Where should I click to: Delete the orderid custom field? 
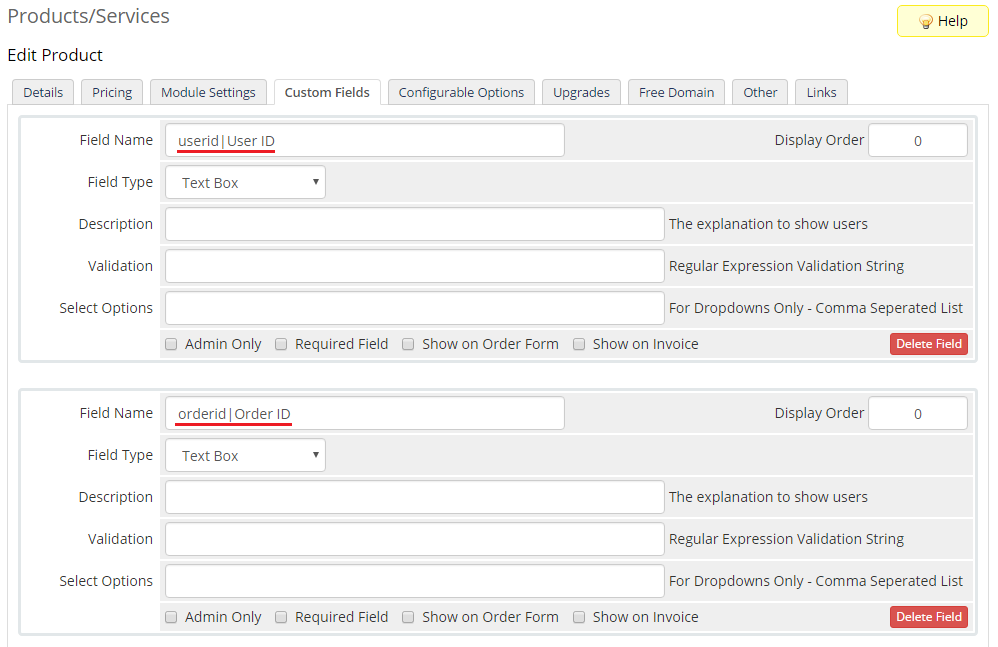pyautogui.click(x=928, y=617)
